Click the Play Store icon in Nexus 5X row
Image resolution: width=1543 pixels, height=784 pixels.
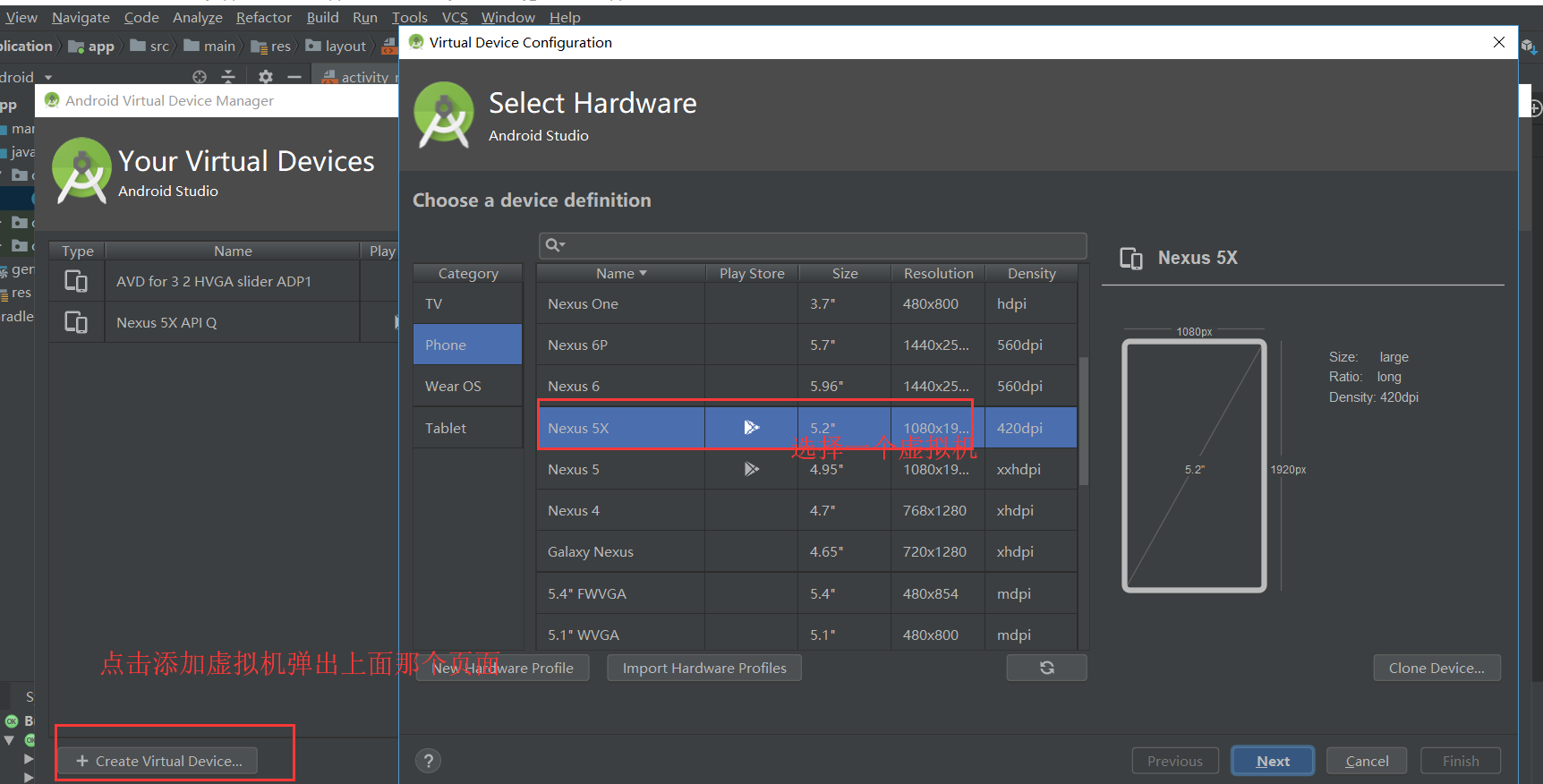[x=751, y=428]
